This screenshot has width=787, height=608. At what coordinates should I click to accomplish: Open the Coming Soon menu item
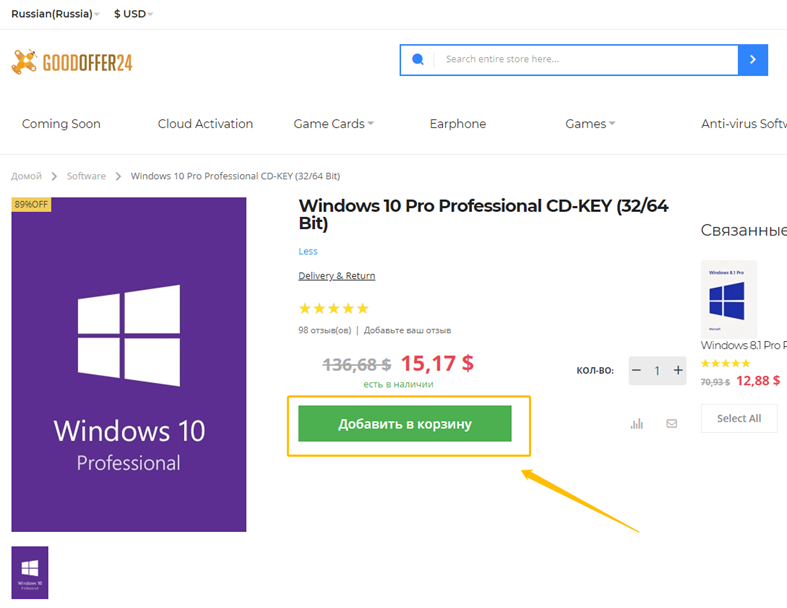click(61, 124)
